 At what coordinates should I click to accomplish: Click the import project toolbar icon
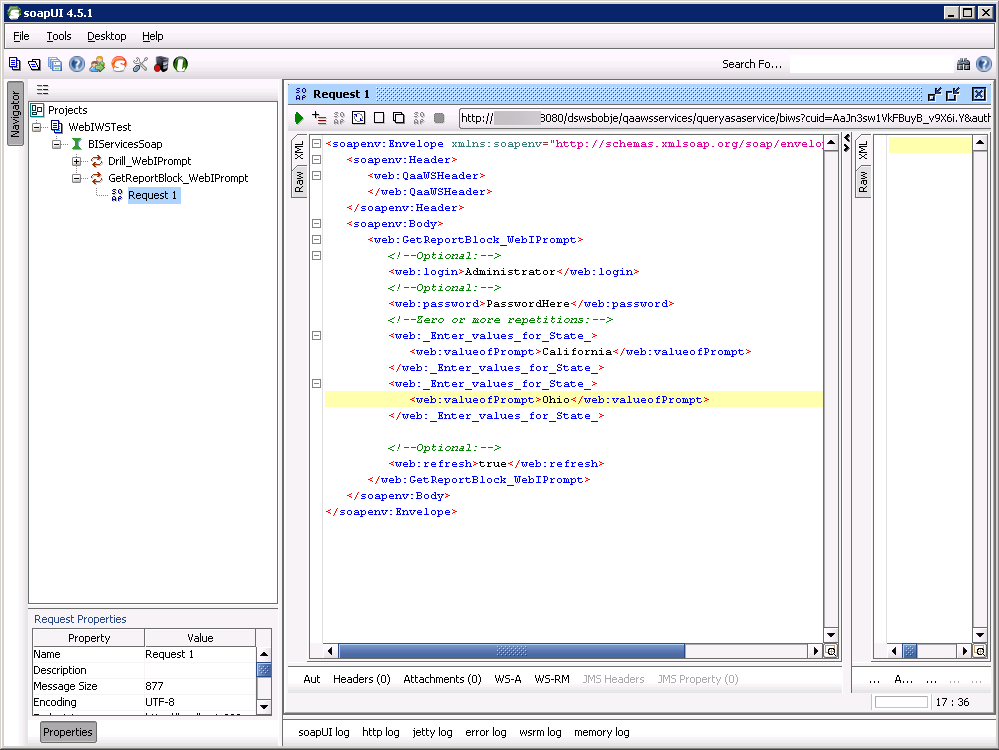pyautogui.click(x=34, y=64)
